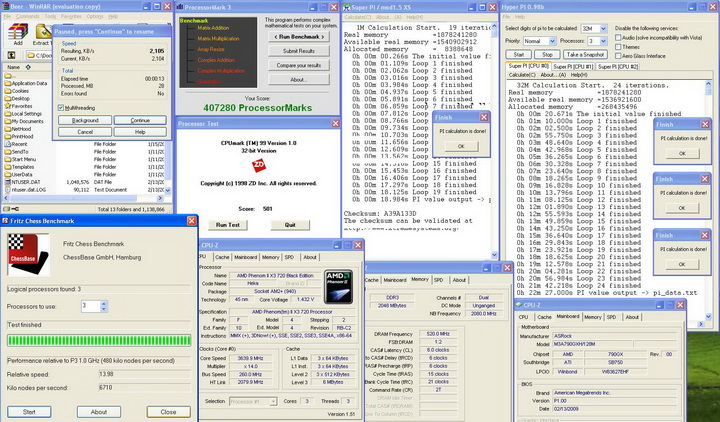Image resolution: width=720 pixels, height=422 pixels.
Task: Open the Memory tab in bottom-right CPU-Z window
Action: click(x=592, y=317)
